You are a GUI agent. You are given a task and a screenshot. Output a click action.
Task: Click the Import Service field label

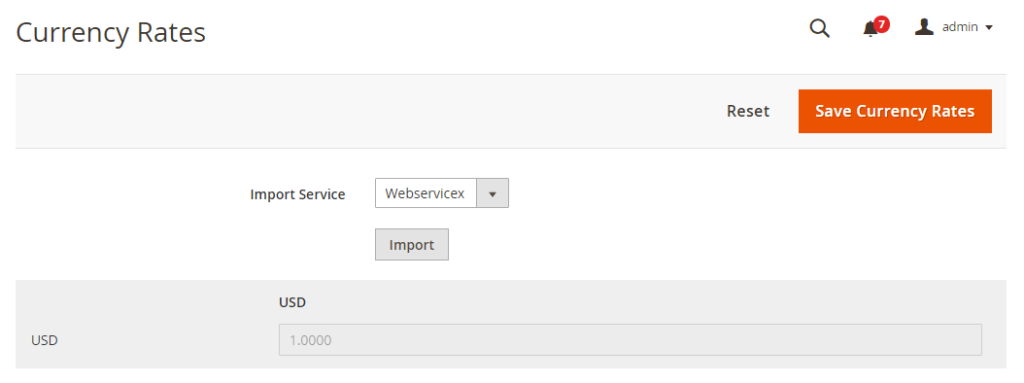(x=298, y=194)
